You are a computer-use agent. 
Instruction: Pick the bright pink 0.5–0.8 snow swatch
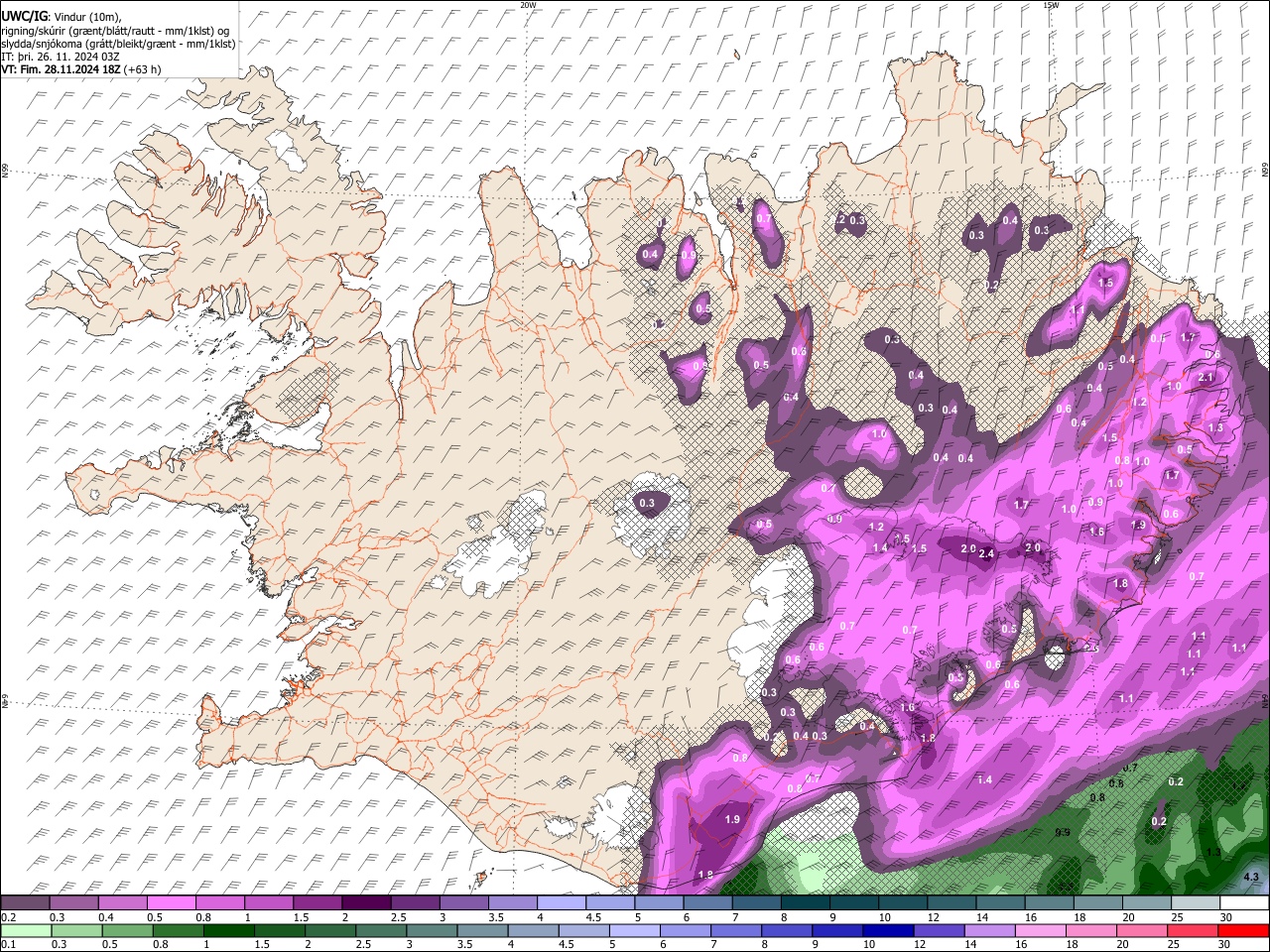tap(171, 902)
